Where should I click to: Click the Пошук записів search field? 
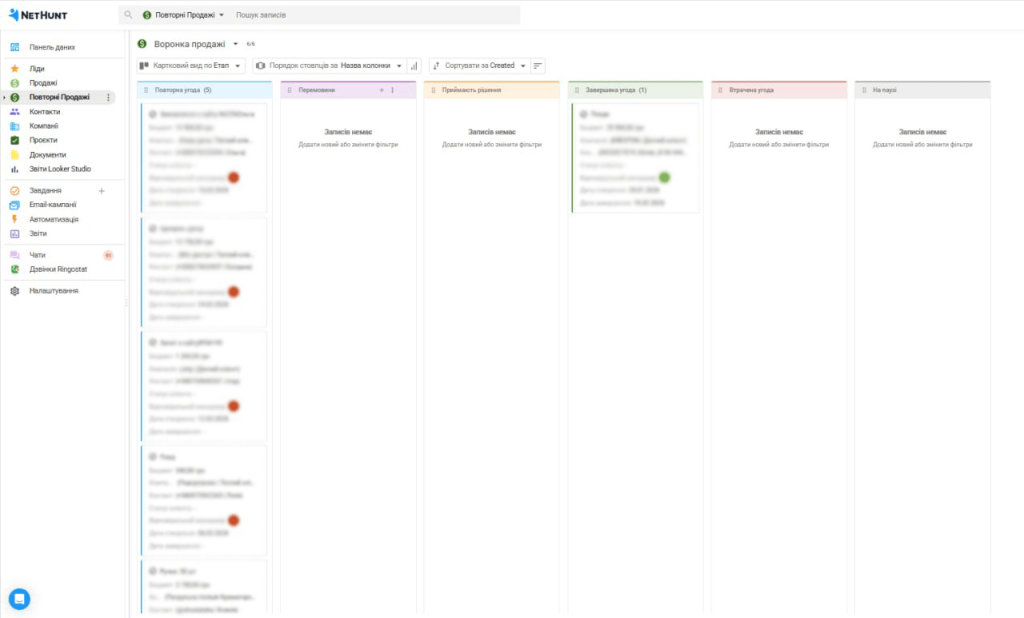tap(260, 14)
